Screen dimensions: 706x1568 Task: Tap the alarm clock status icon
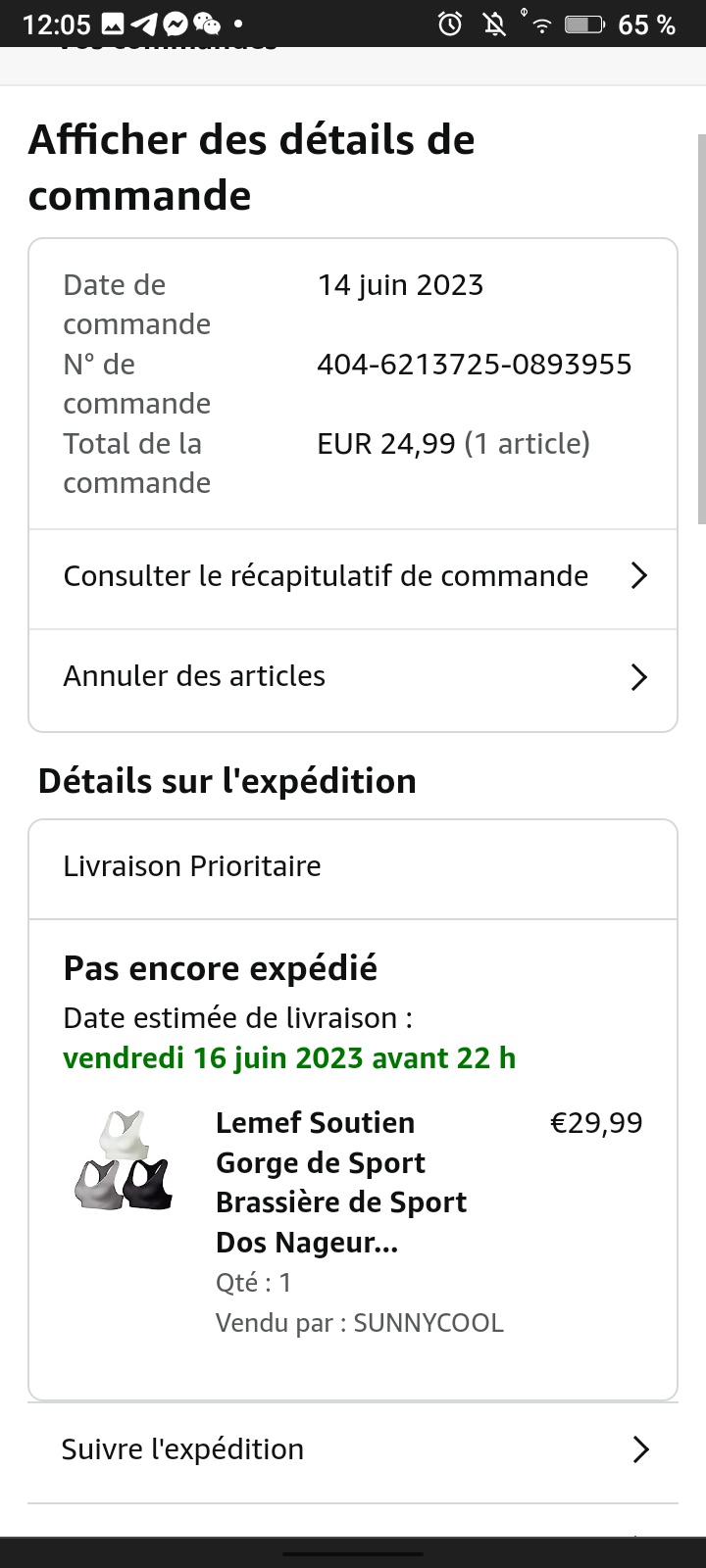point(450,24)
